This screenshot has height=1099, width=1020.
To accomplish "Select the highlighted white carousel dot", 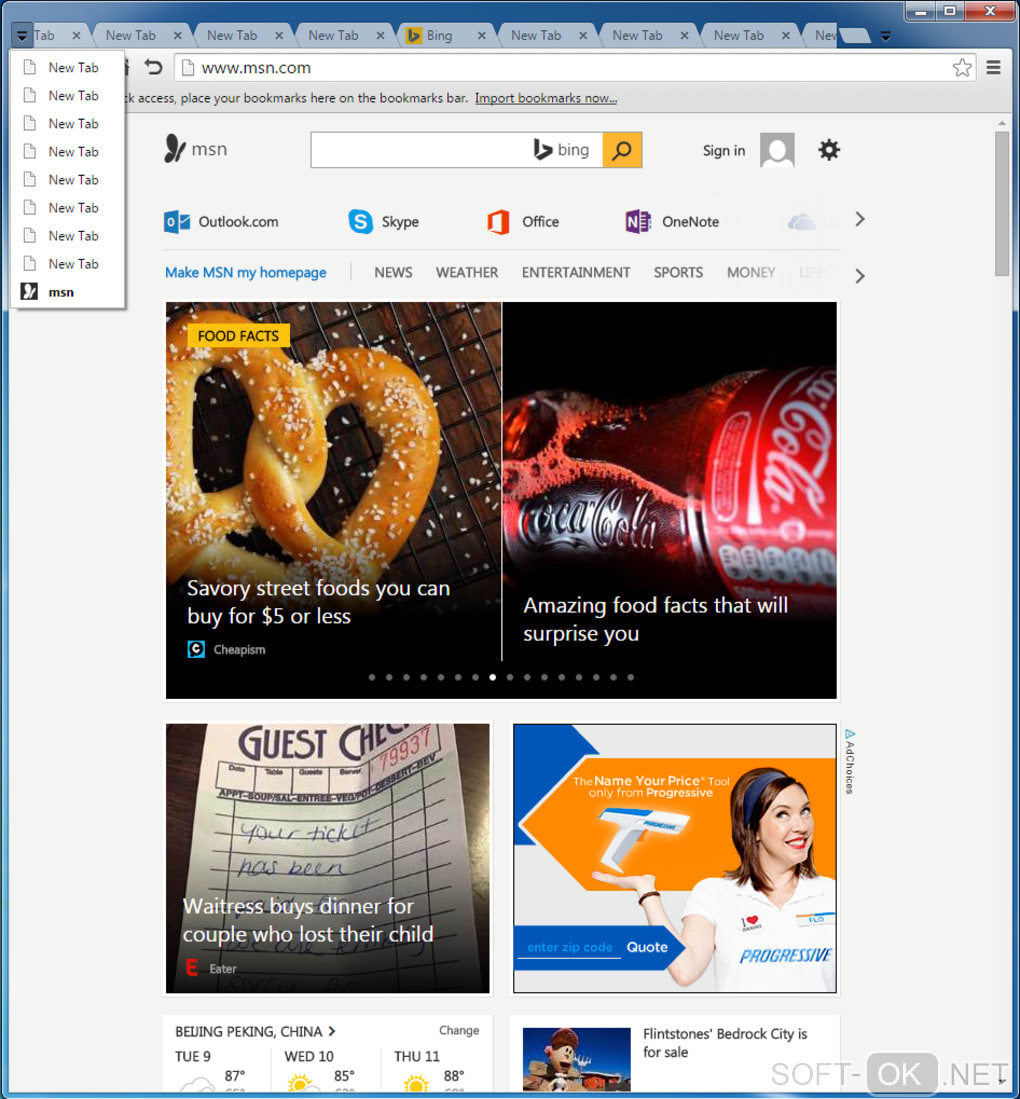I will pos(493,677).
